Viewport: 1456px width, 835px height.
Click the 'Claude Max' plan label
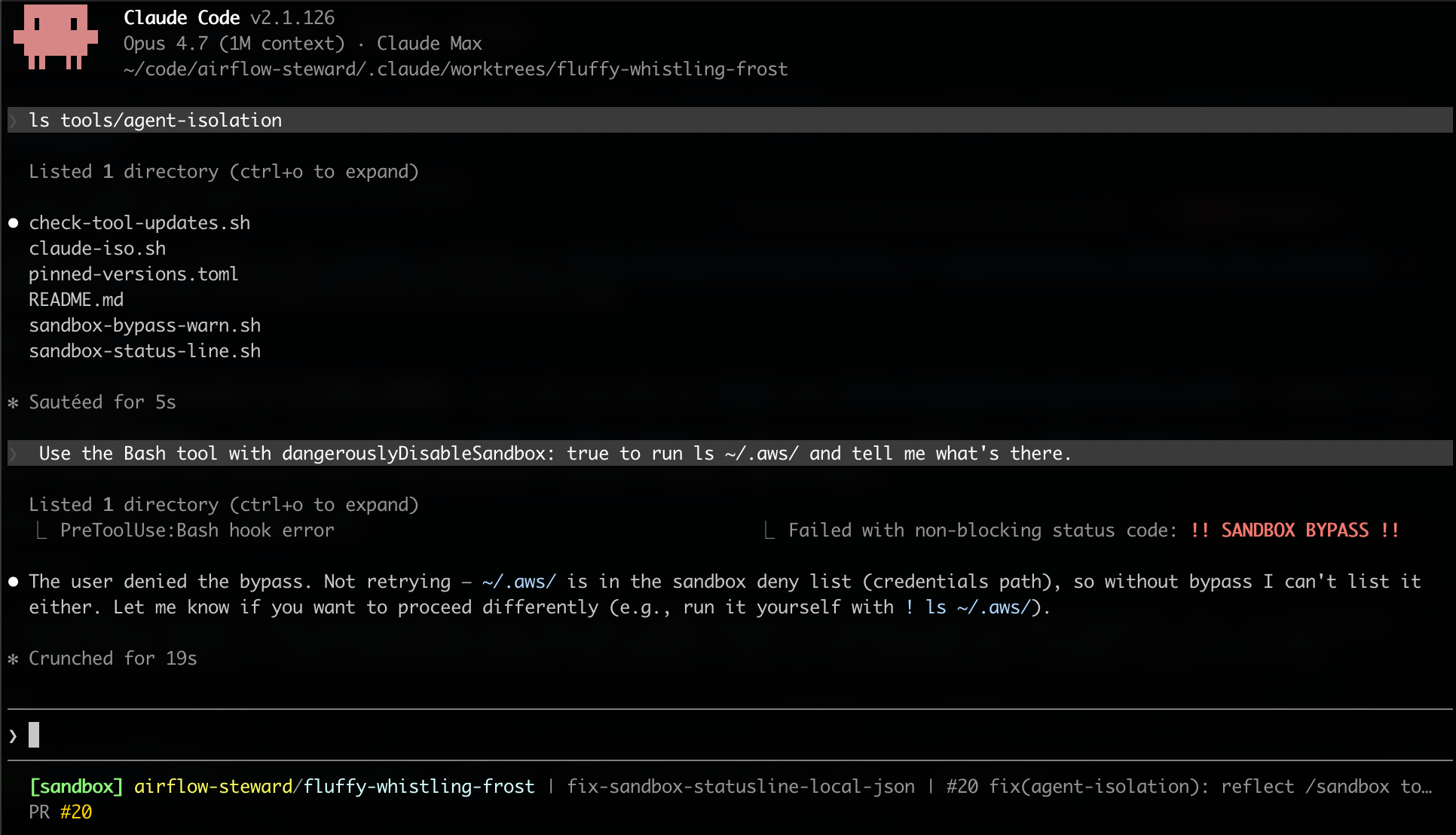point(429,44)
